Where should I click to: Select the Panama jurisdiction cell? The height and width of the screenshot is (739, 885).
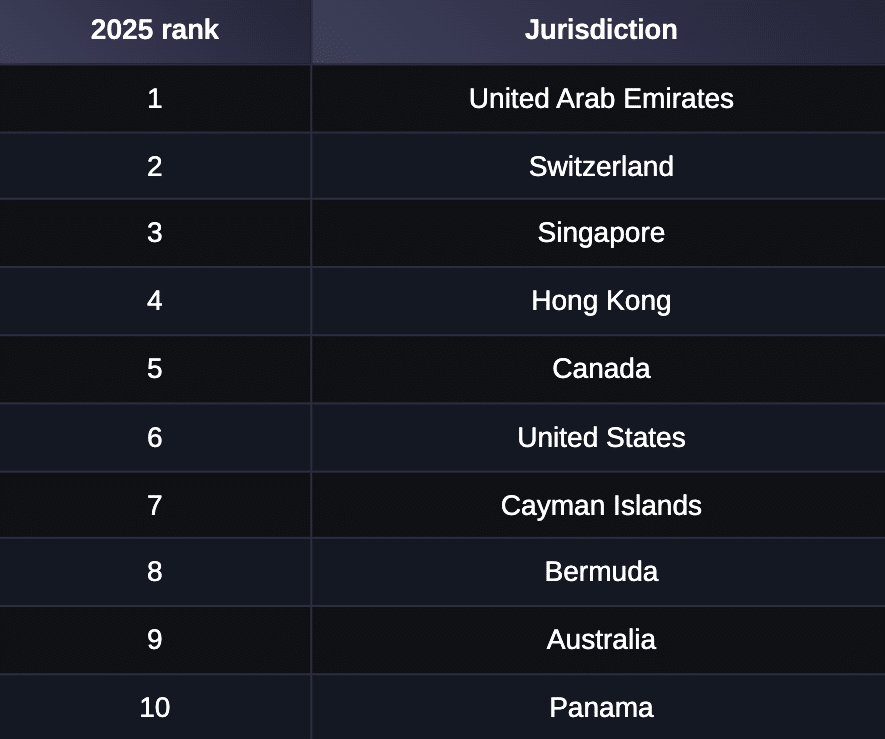[601, 708]
